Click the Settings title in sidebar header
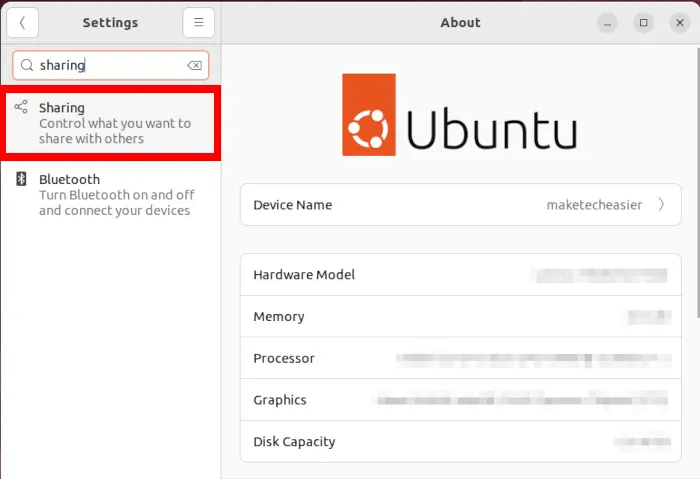 point(110,22)
